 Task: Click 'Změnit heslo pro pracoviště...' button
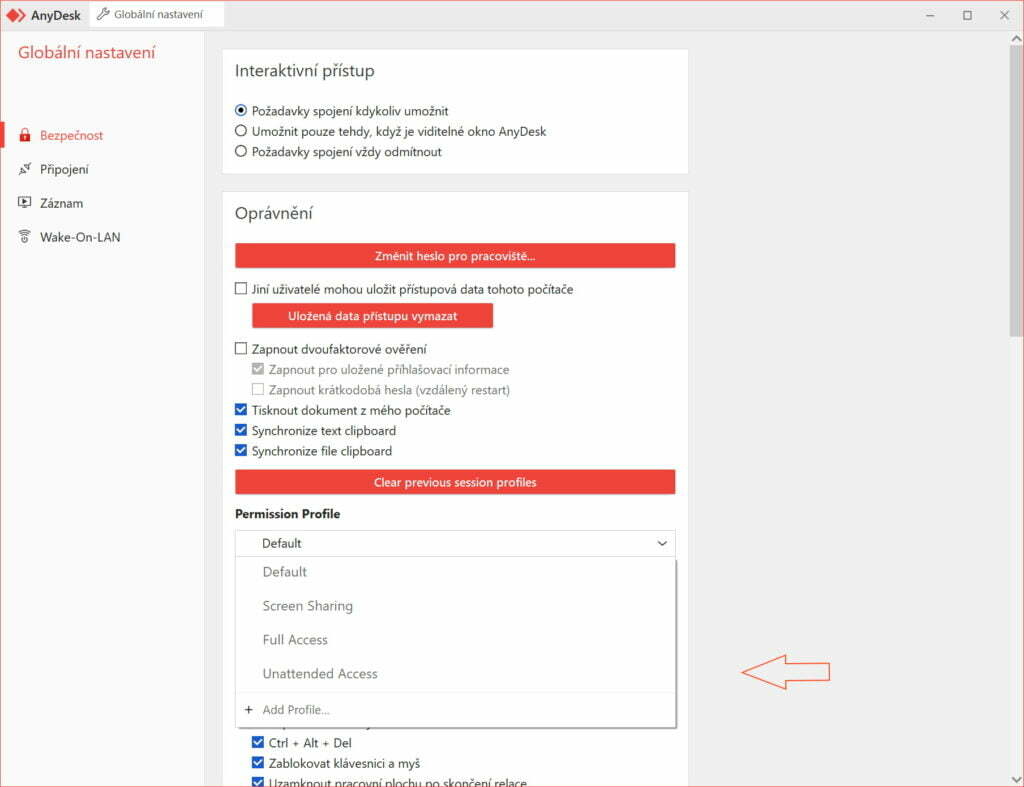(455, 256)
